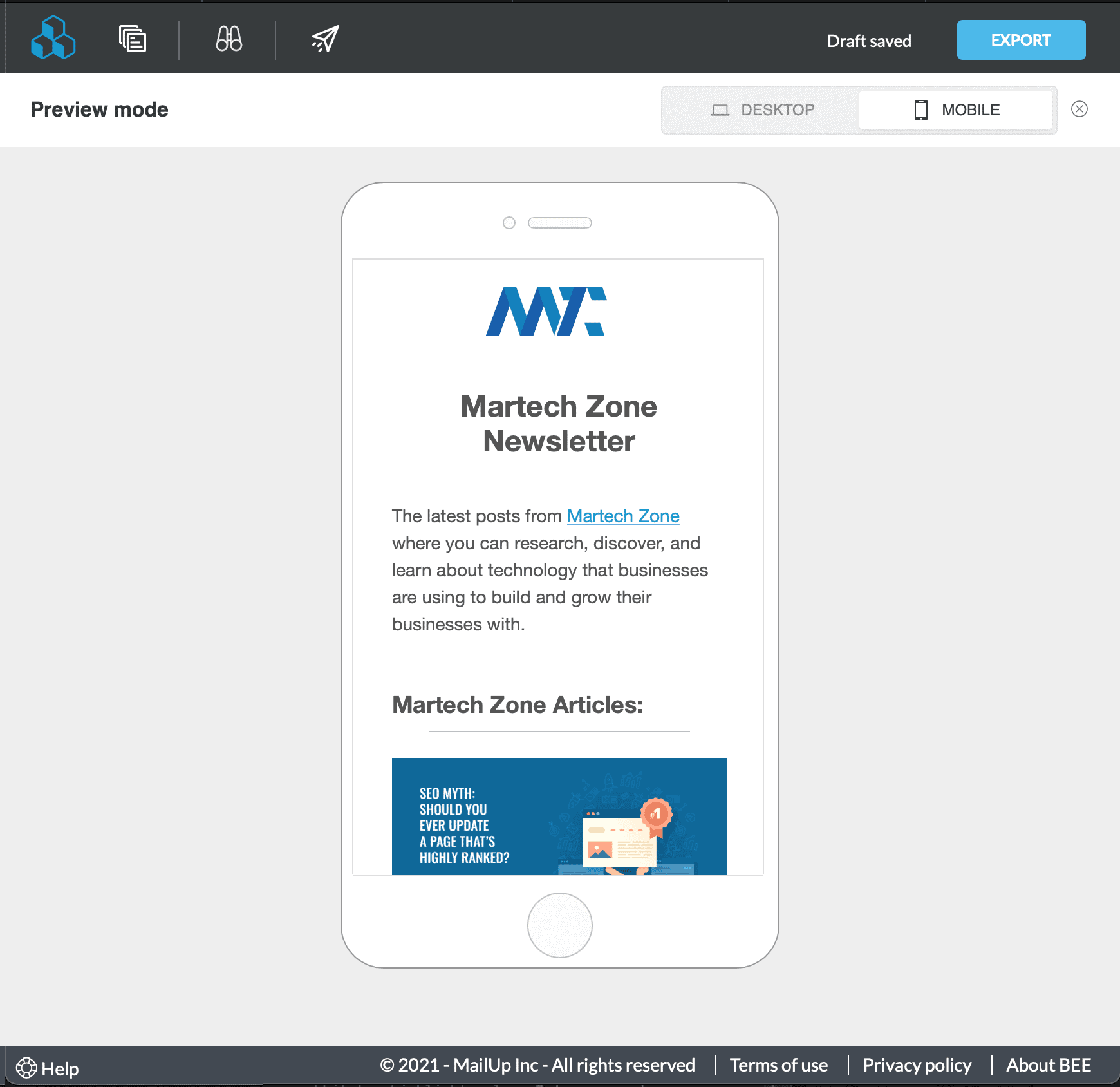The width and height of the screenshot is (1120, 1087).
Task: Open Terms of use link
Action: pos(779,1065)
